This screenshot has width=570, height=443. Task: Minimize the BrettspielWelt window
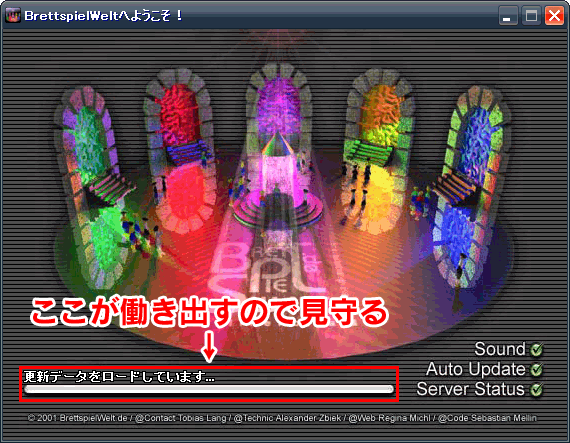507,16
